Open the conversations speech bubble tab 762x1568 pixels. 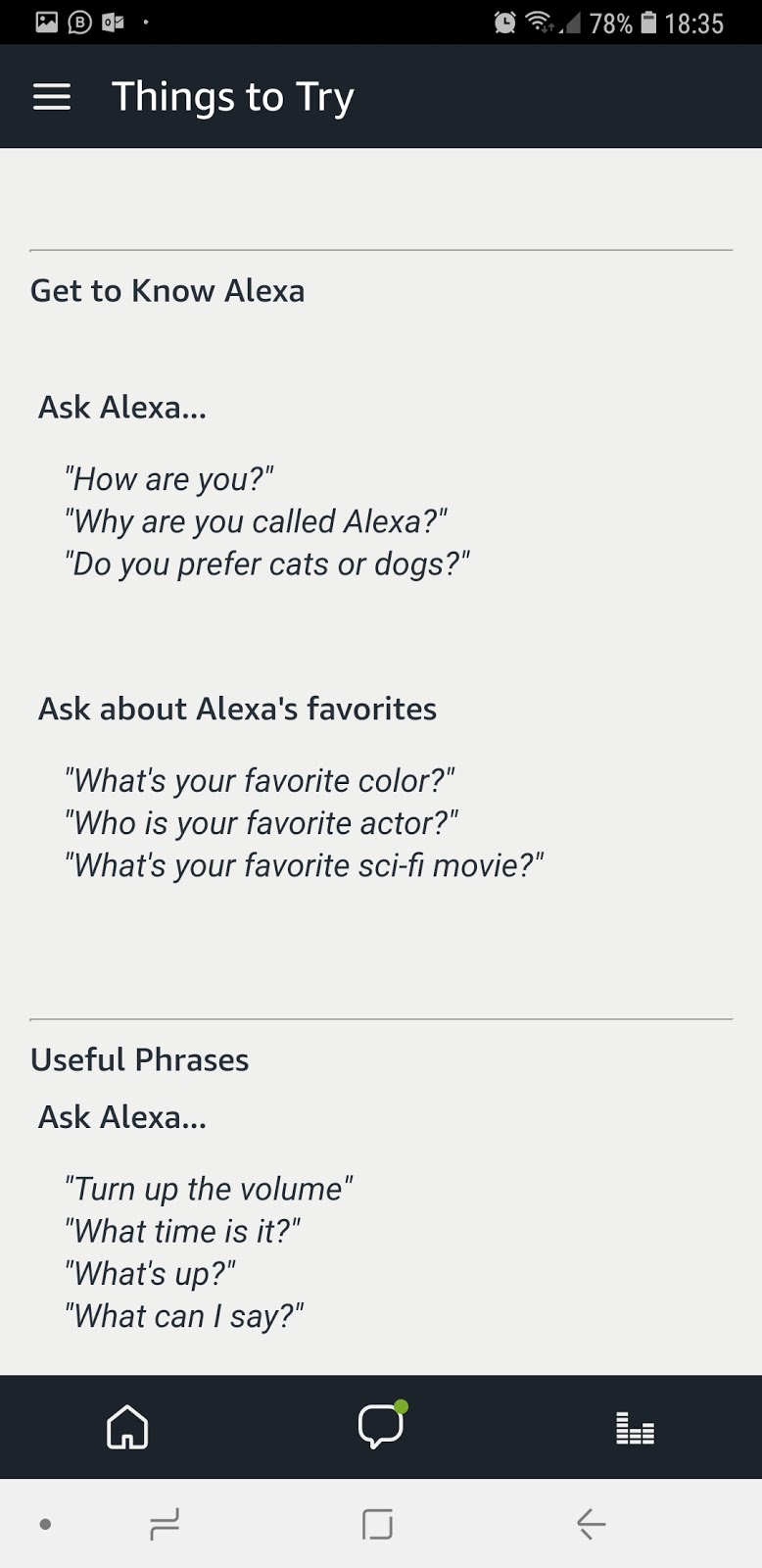pos(380,1426)
